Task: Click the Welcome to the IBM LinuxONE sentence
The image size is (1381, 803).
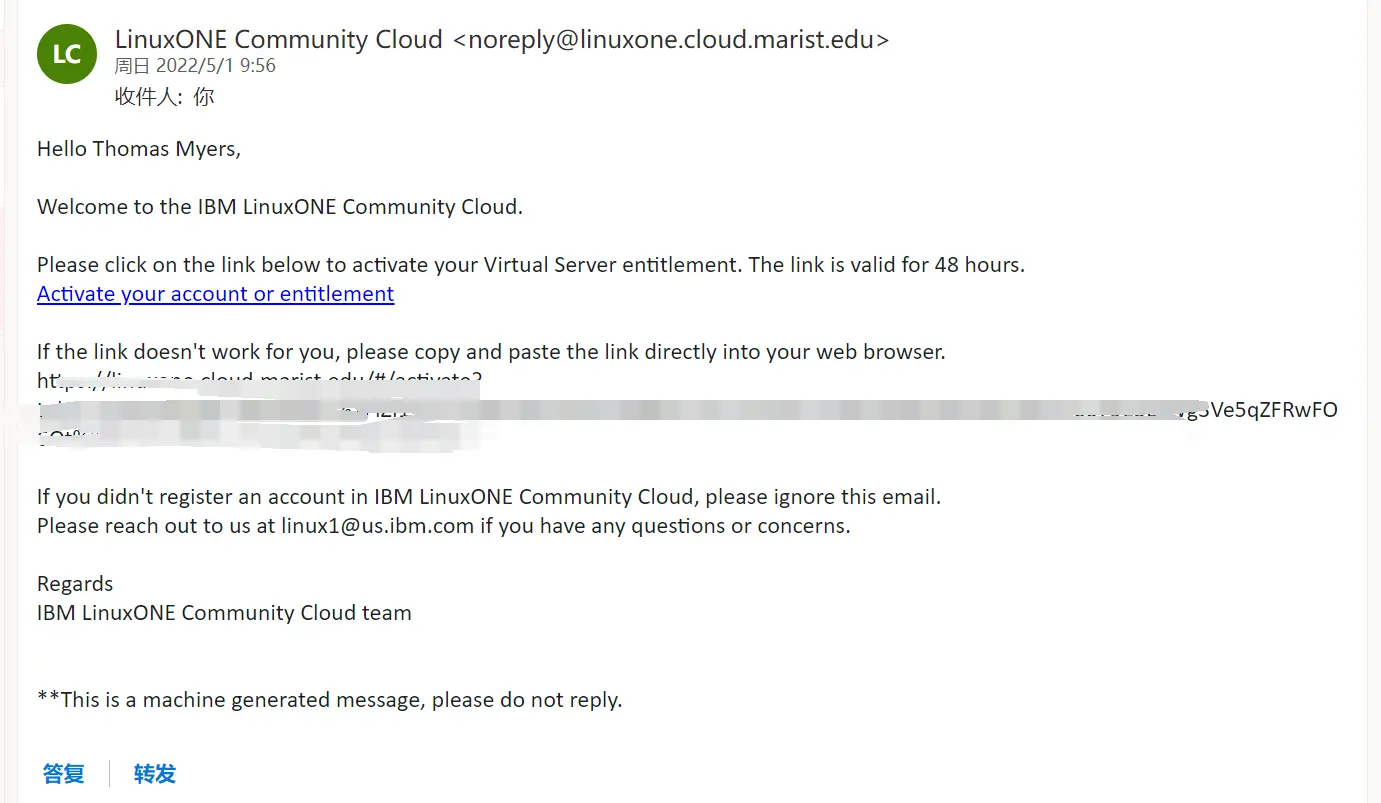Action: tap(280, 207)
